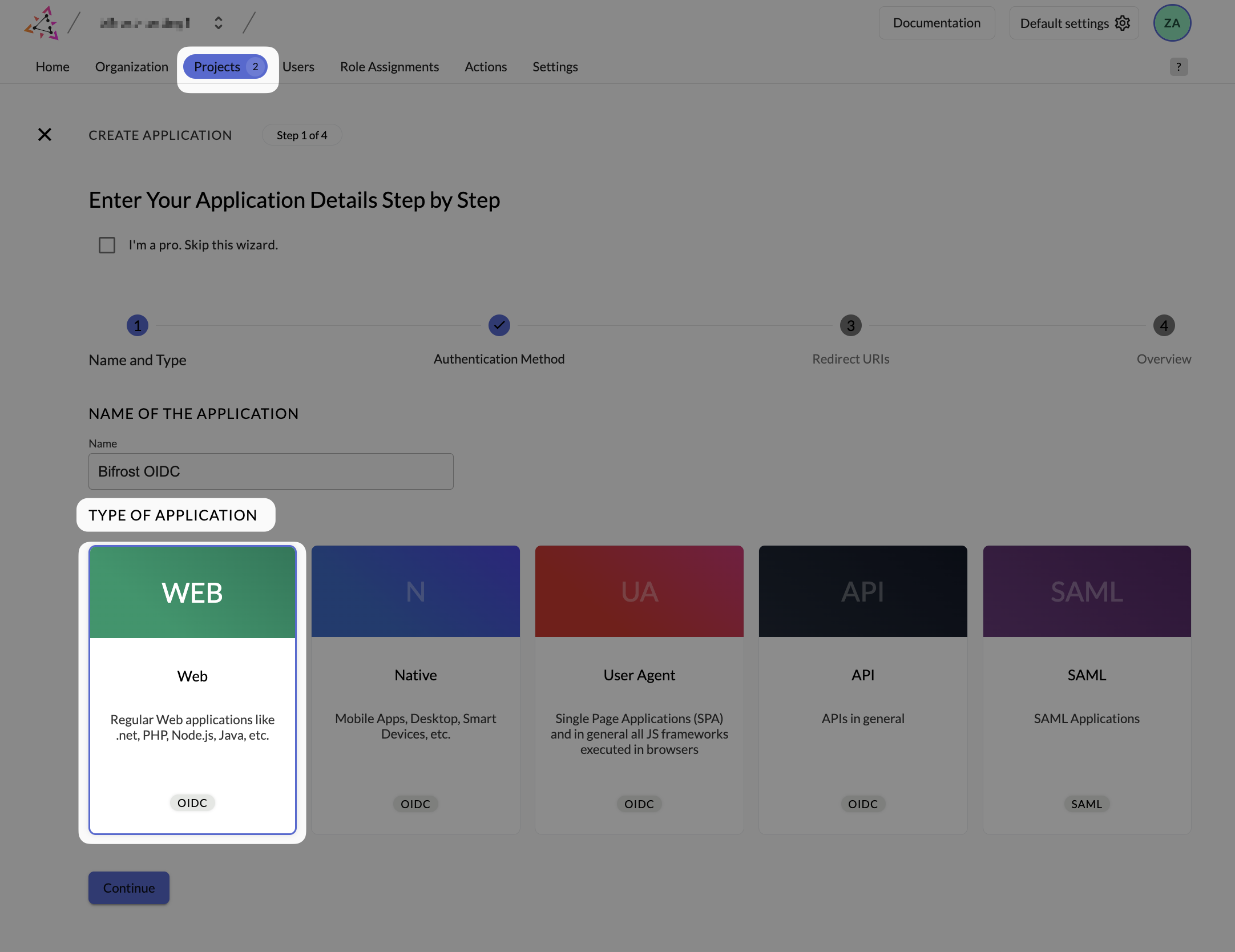1235x952 pixels.
Task: Open the organization switcher chevrons
Action: (219, 23)
